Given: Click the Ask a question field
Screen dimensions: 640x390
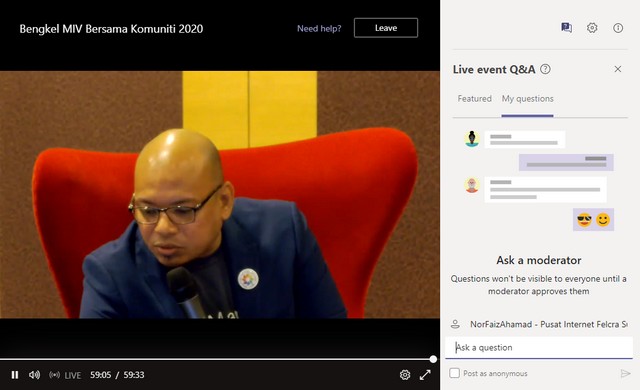Looking at the screenshot, I should coord(539,348).
